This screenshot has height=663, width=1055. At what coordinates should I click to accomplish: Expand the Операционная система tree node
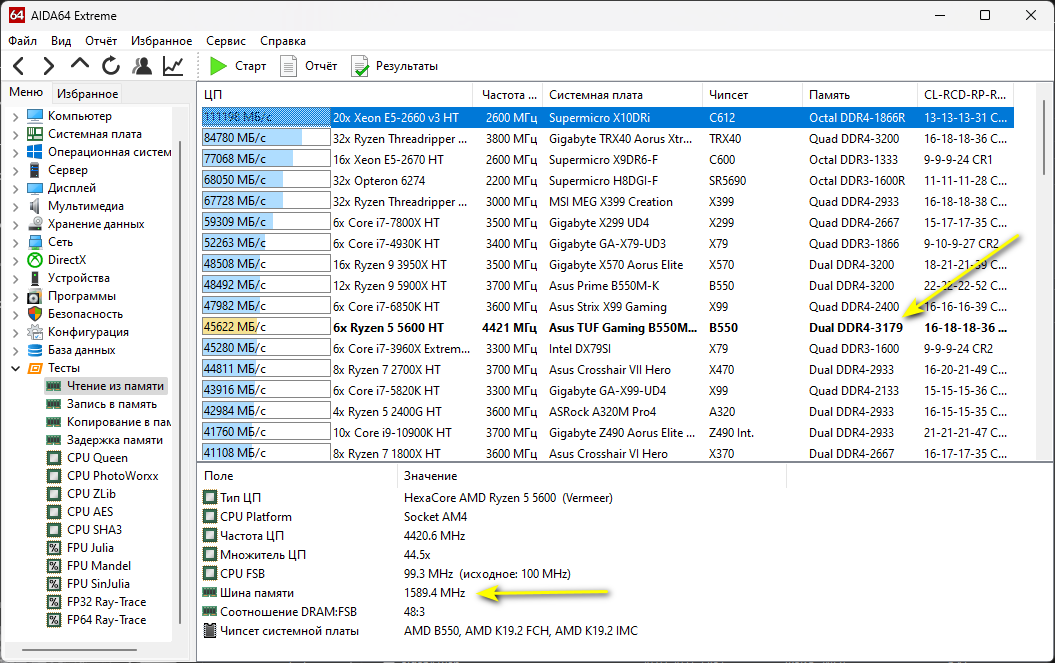click(x=15, y=153)
